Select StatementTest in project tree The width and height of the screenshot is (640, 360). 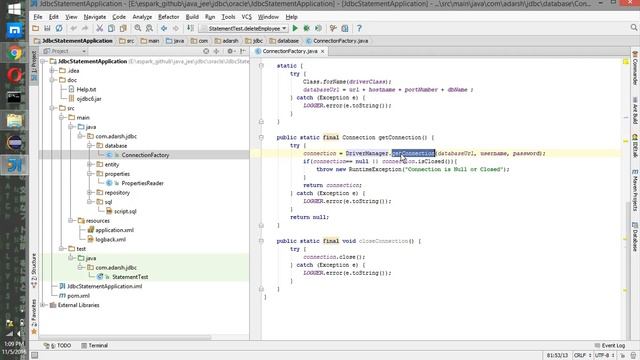[x=130, y=277]
